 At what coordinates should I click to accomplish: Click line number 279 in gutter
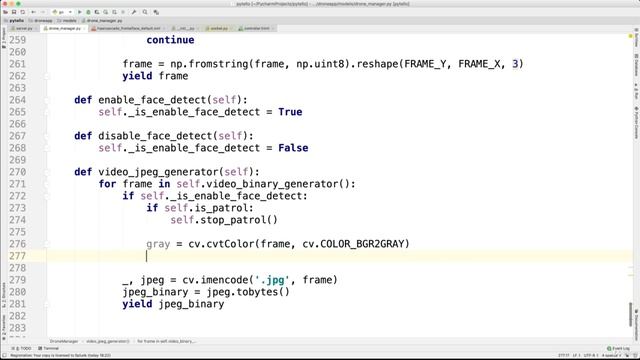[x=18, y=280]
